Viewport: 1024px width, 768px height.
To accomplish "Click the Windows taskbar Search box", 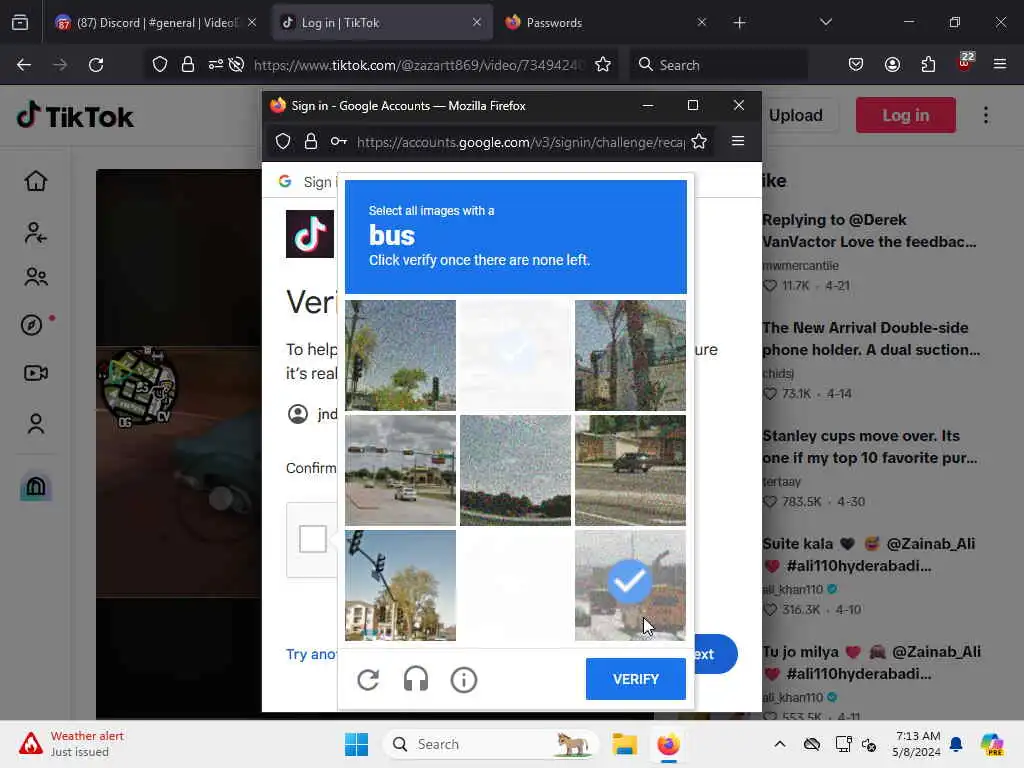I will pyautogui.click(x=490, y=744).
